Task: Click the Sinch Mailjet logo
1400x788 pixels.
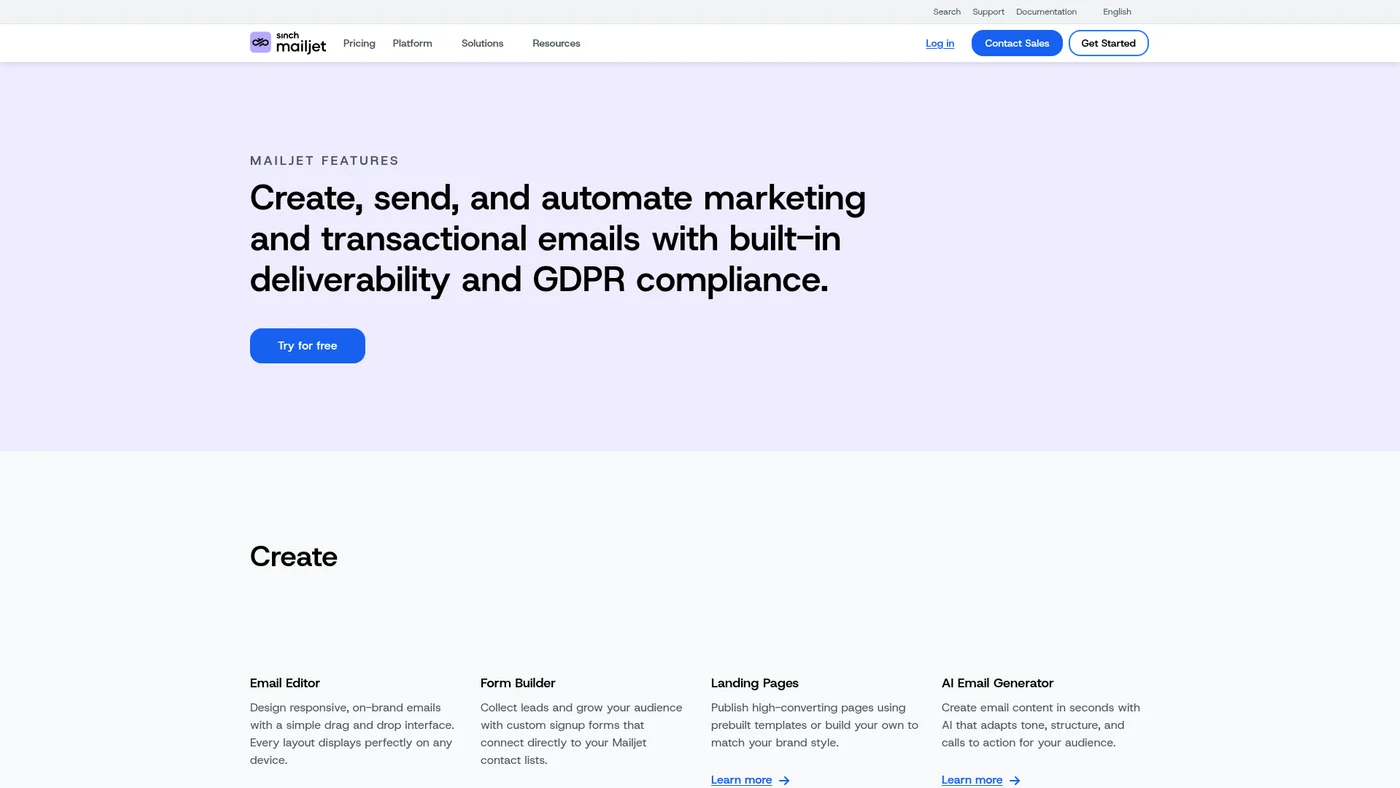Action: 288,42
